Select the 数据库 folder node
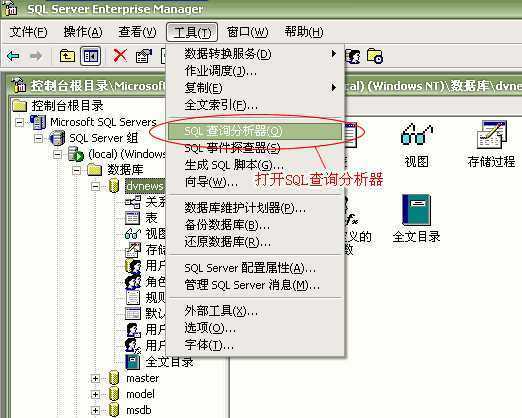 point(125,170)
